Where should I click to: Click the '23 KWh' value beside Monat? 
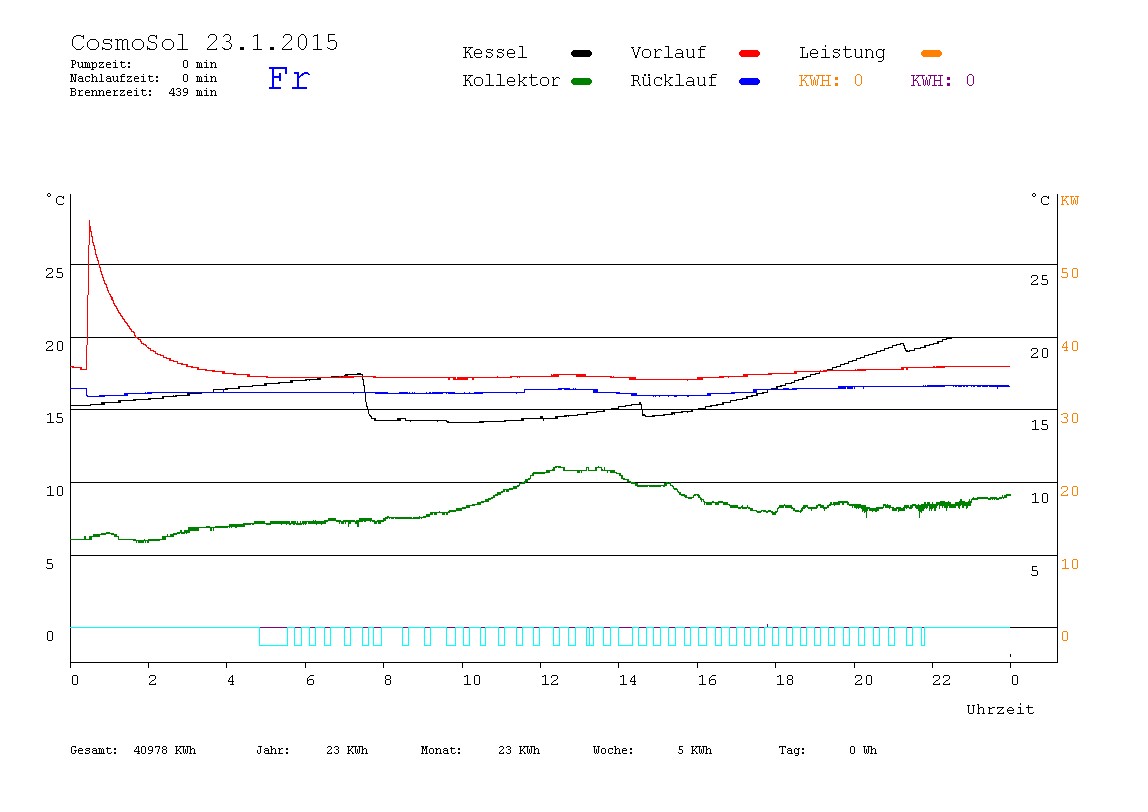click(x=519, y=750)
